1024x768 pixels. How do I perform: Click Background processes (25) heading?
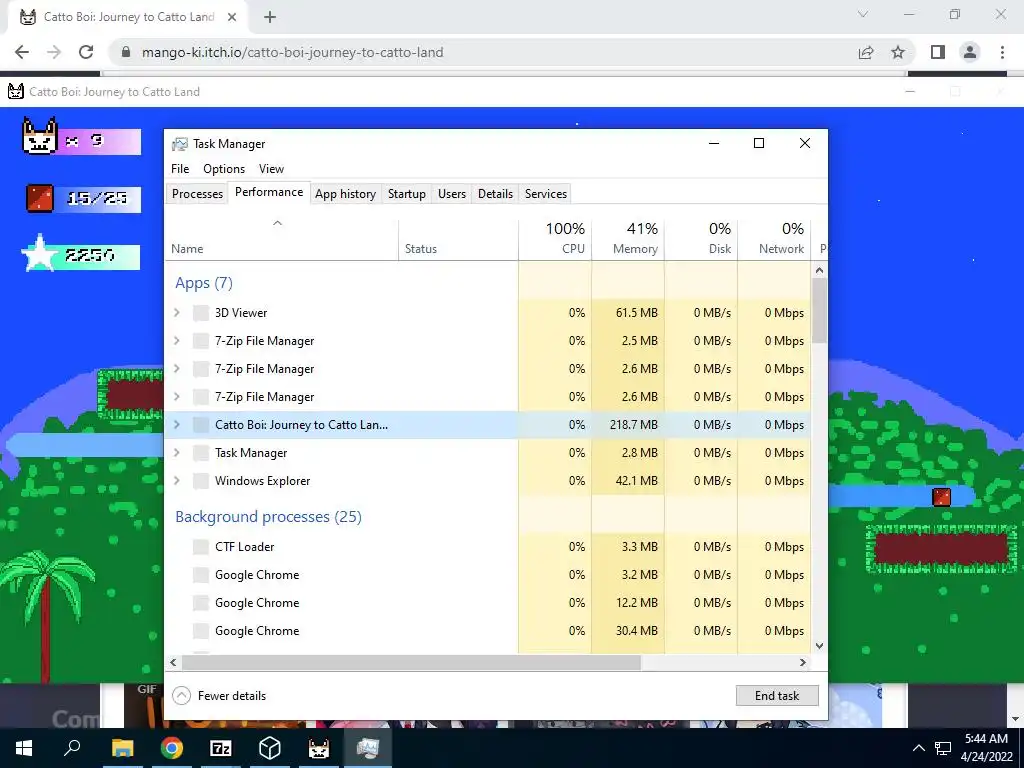click(x=268, y=517)
